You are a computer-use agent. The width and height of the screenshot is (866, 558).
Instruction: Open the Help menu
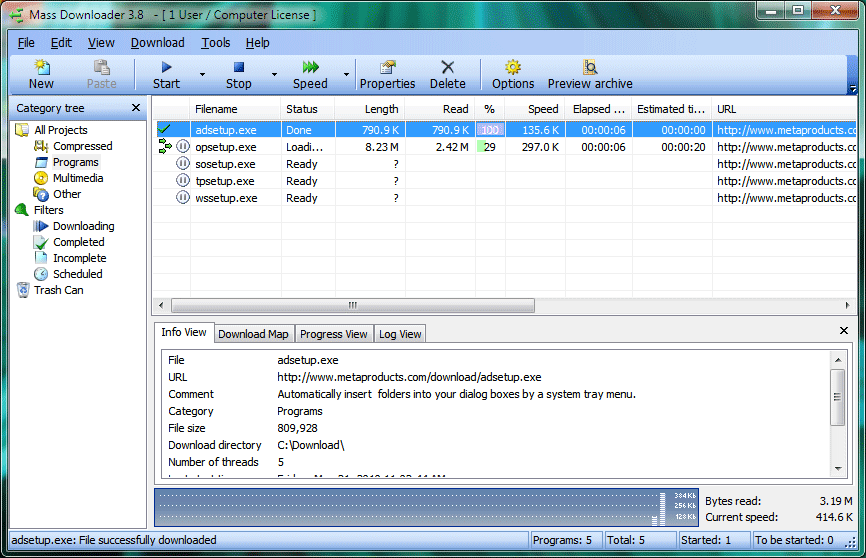point(257,43)
